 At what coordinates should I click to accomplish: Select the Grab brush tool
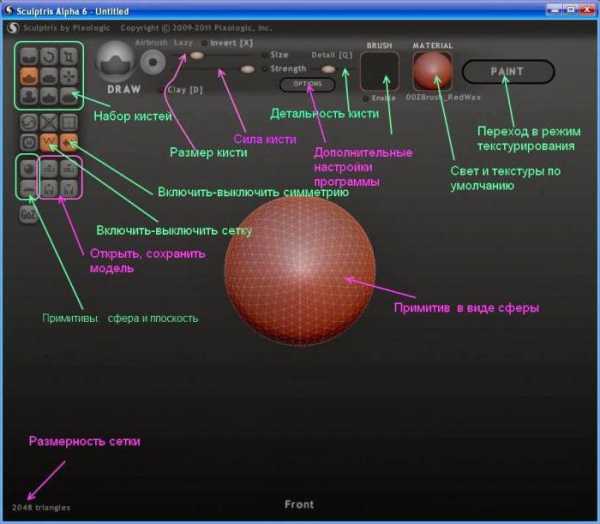coord(69,76)
